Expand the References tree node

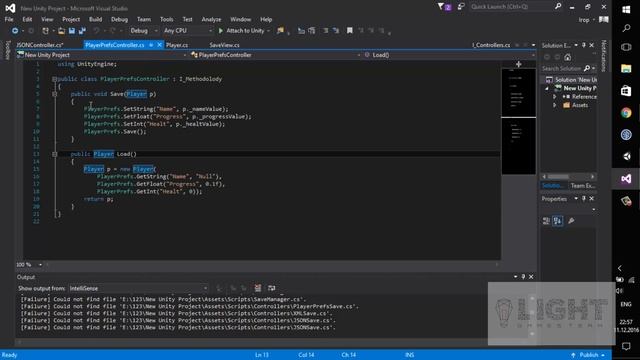click(x=555, y=97)
